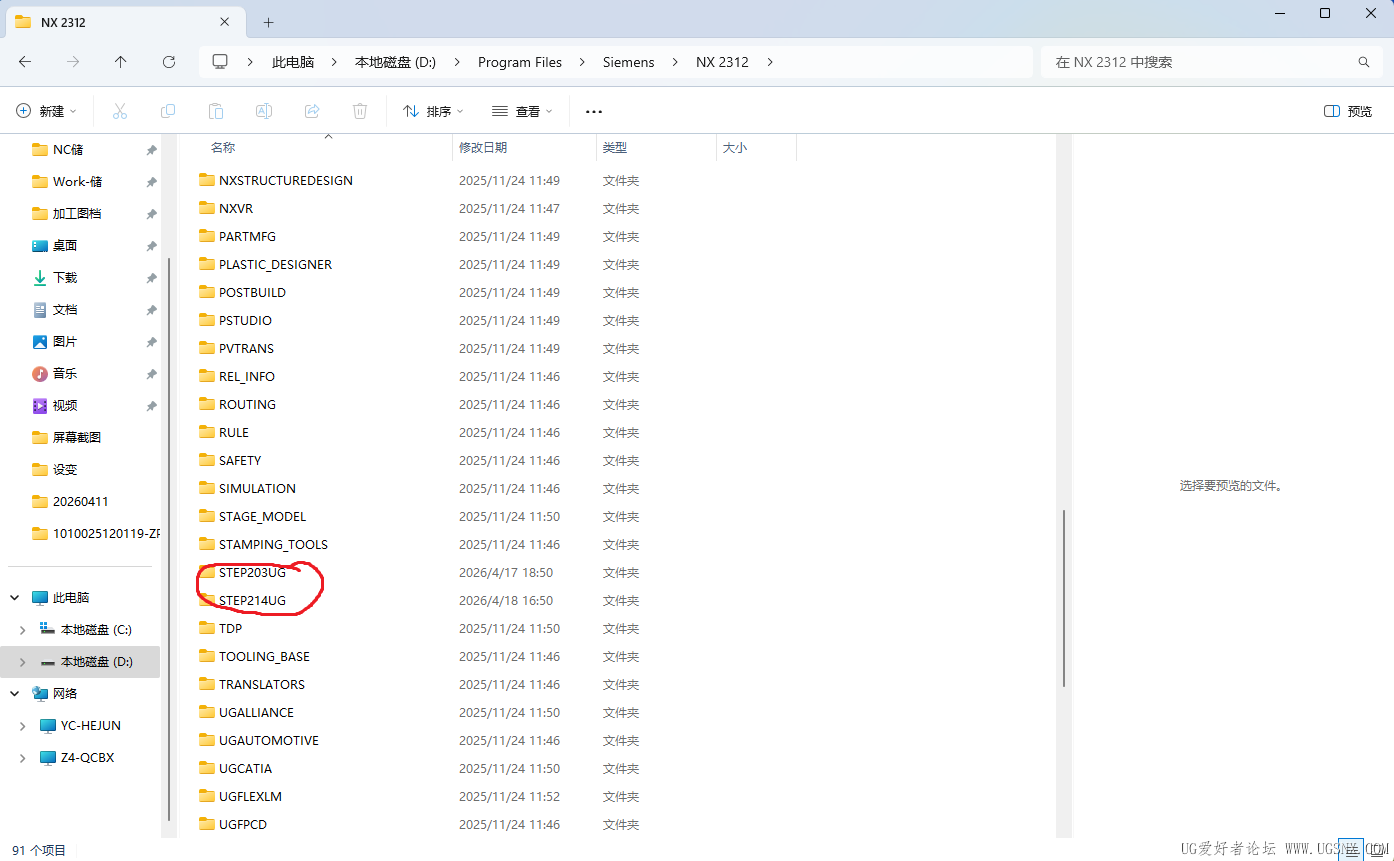Open the 排序 sort dropdown
Screen dimensions: 1394x861
pos(435,112)
